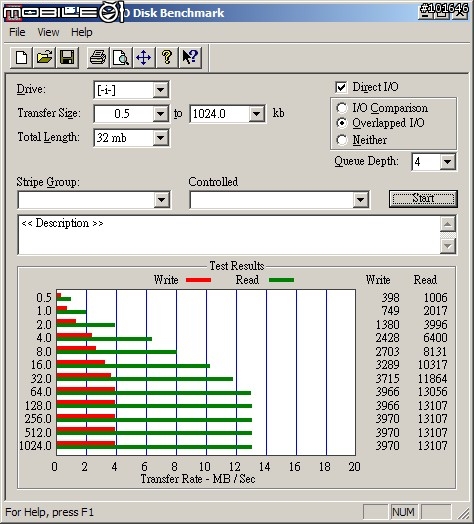This screenshot has height=524, width=474.
Task: Select the Neither radio button
Action: (x=342, y=140)
